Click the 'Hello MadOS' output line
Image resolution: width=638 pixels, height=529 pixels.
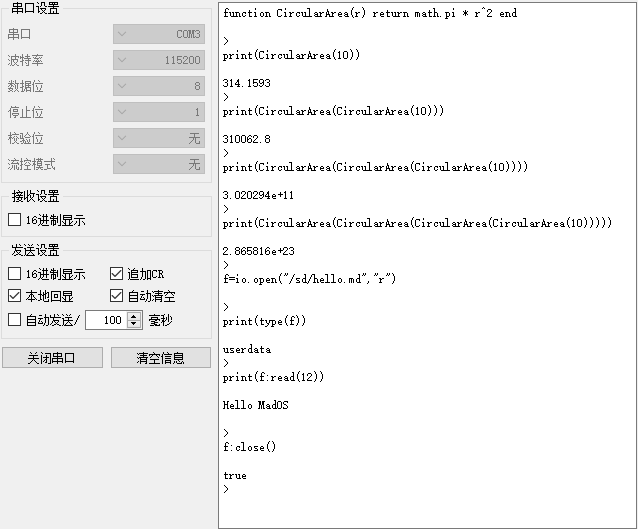tap(256, 405)
